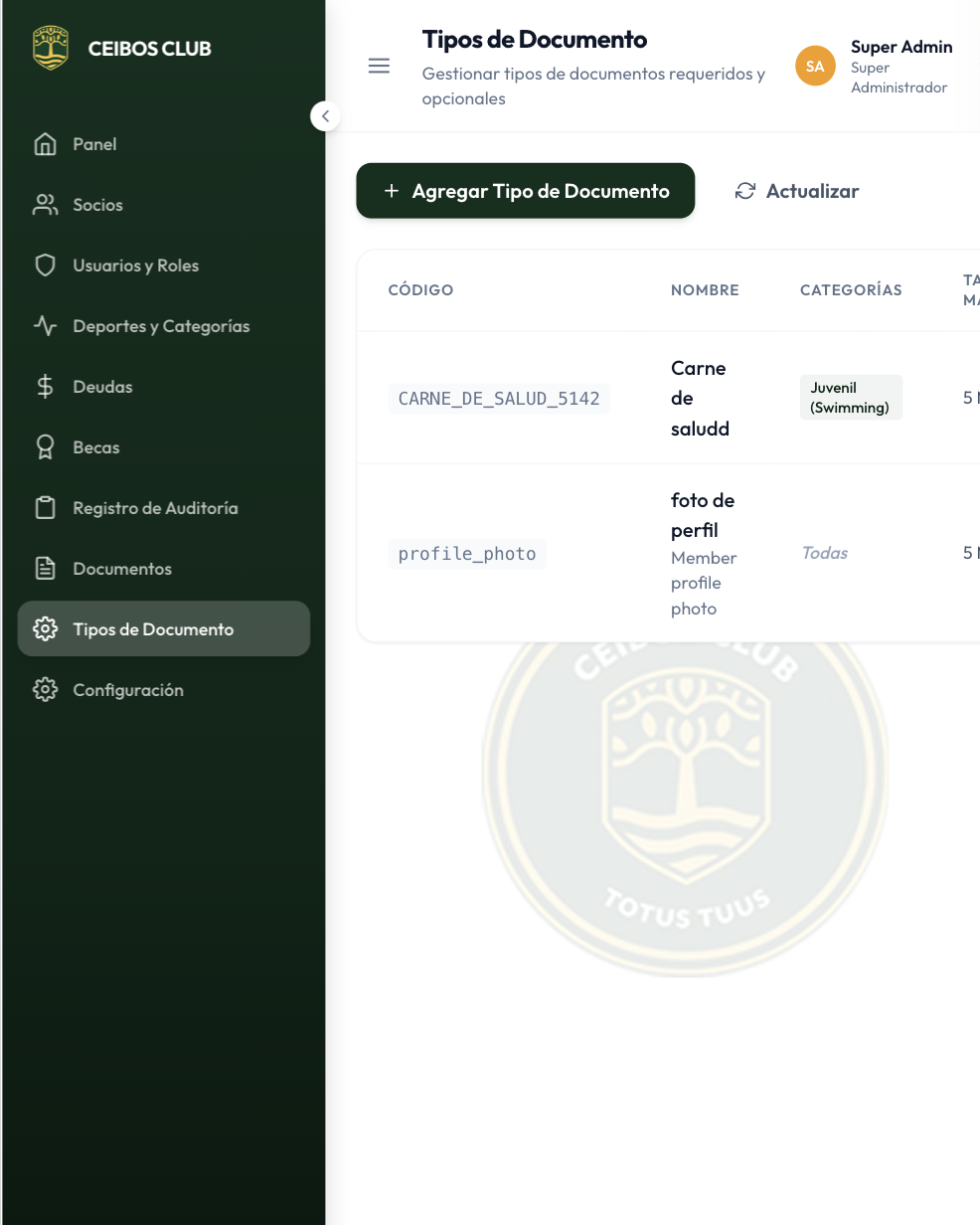This screenshot has width=980, height=1225.
Task: Click the Panel home icon
Action: point(45,144)
